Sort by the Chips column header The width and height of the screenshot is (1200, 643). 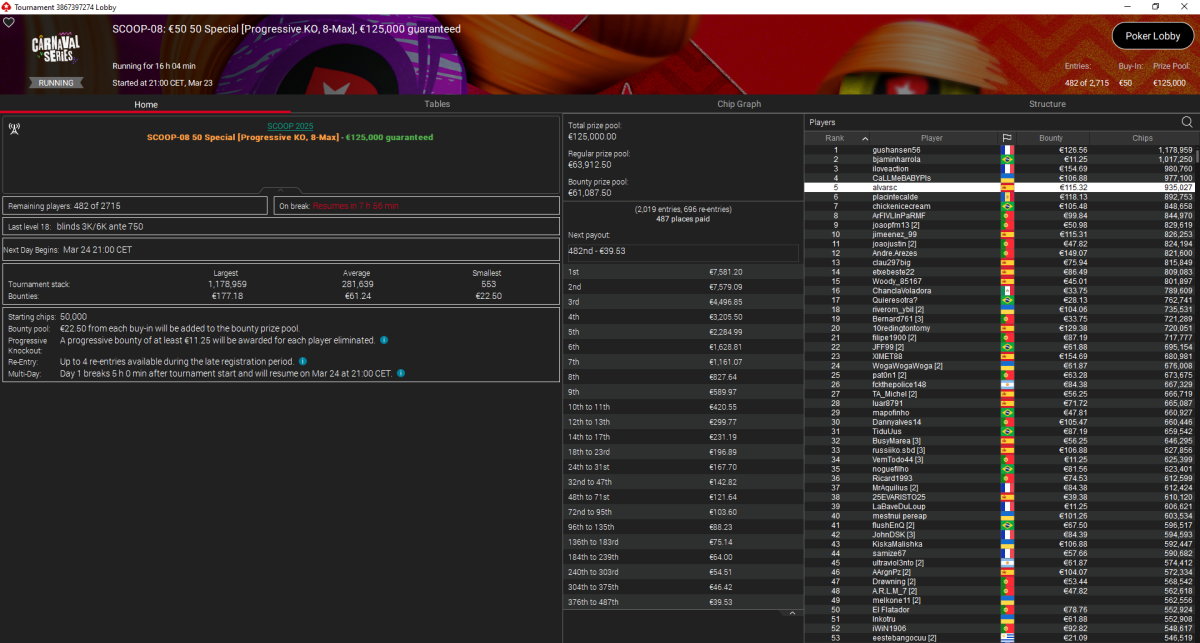coord(1143,138)
